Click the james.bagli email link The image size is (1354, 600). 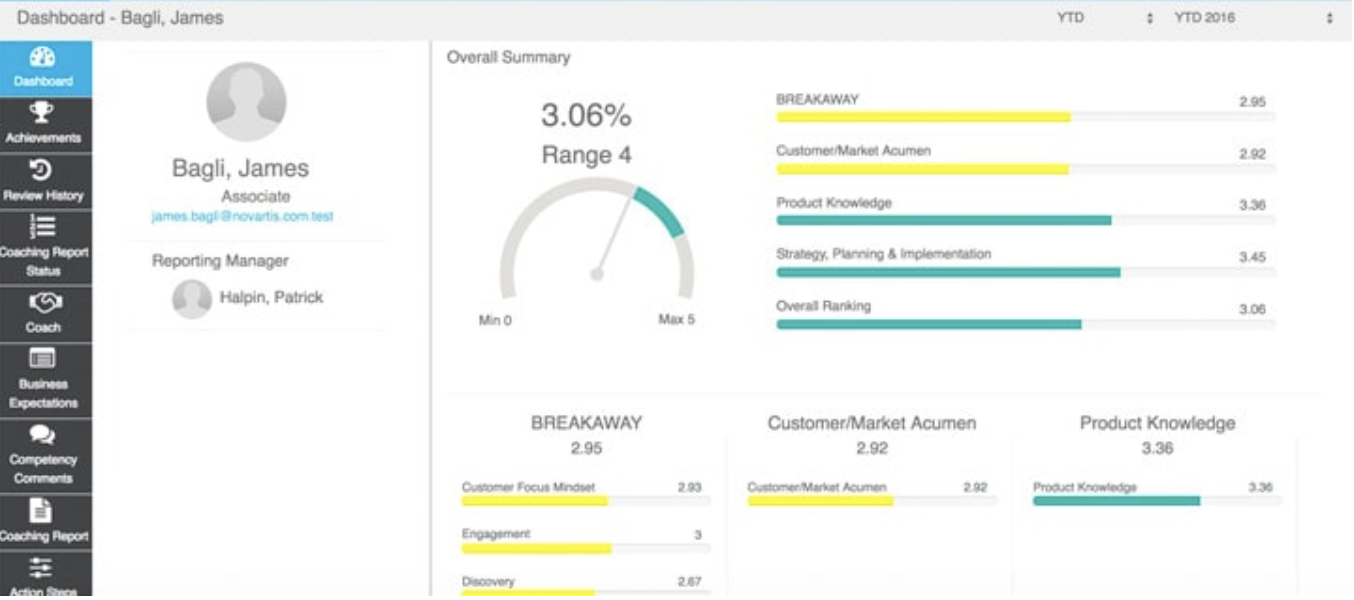click(242, 217)
